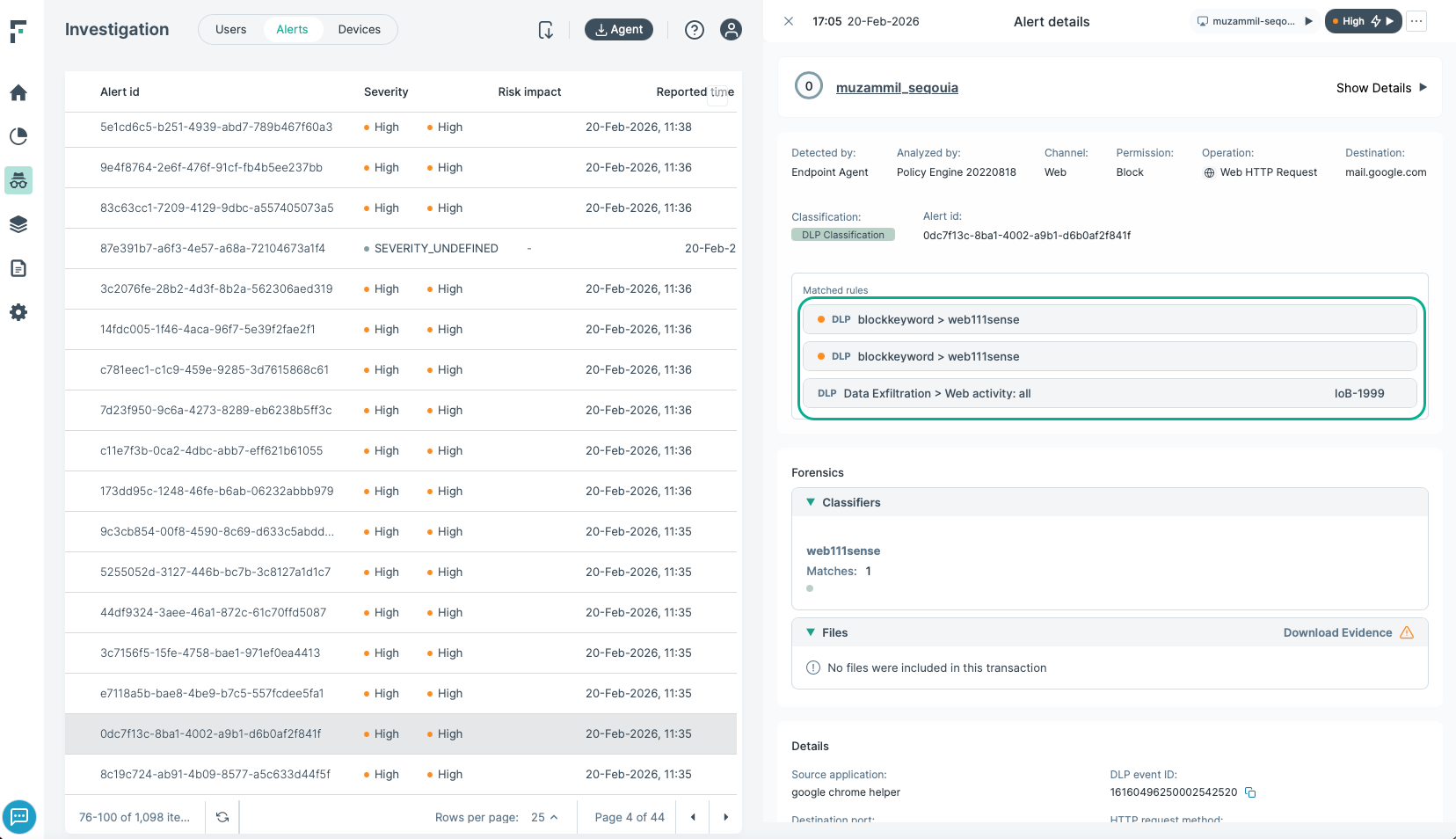Refresh the alerts table
Image resolution: width=1456 pixels, height=839 pixels.
[x=222, y=817]
